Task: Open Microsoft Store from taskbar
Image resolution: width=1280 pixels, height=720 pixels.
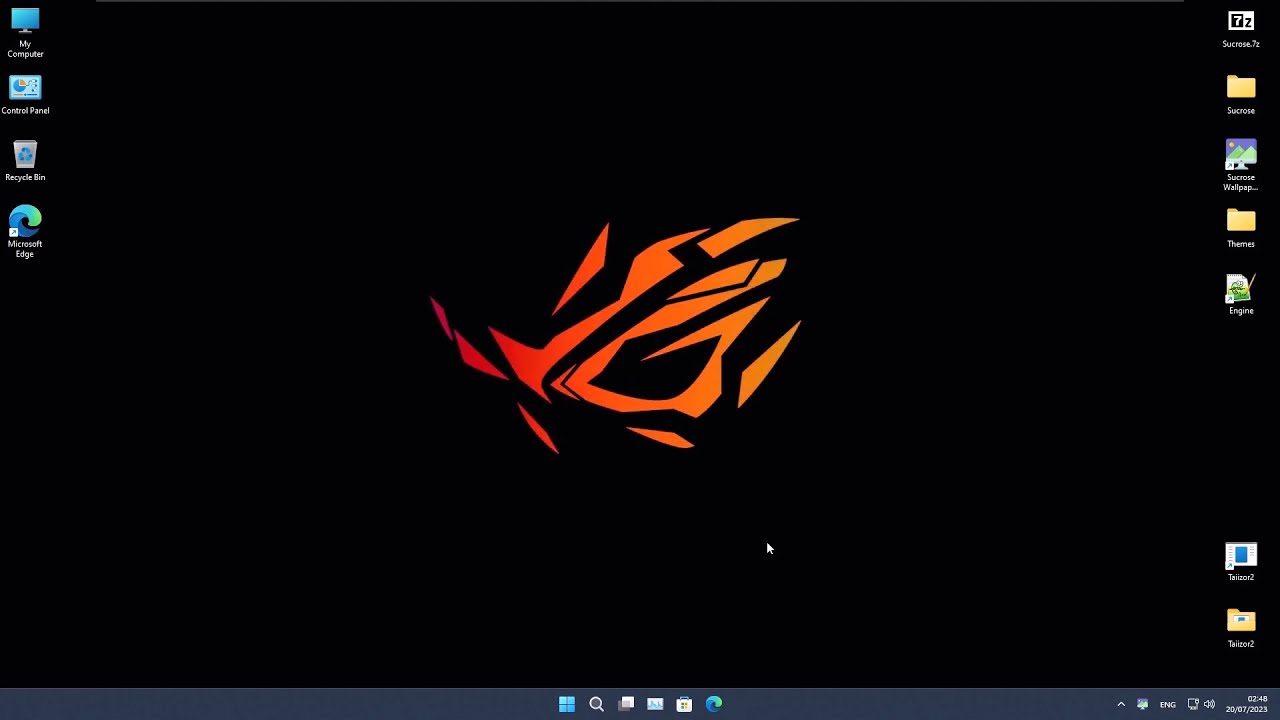Action: pyautogui.click(x=684, y=704)
